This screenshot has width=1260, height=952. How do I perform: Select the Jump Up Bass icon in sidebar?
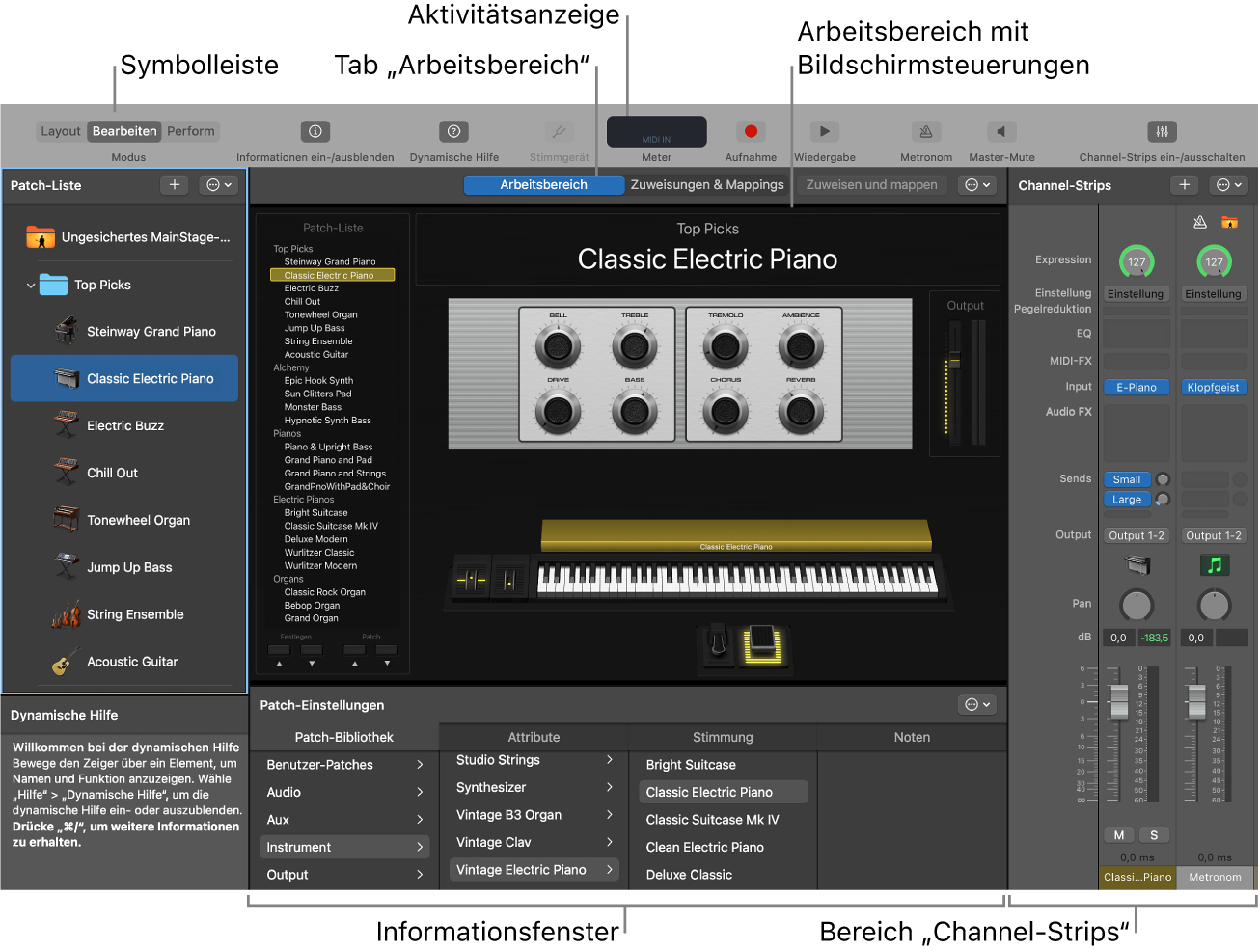66,567
